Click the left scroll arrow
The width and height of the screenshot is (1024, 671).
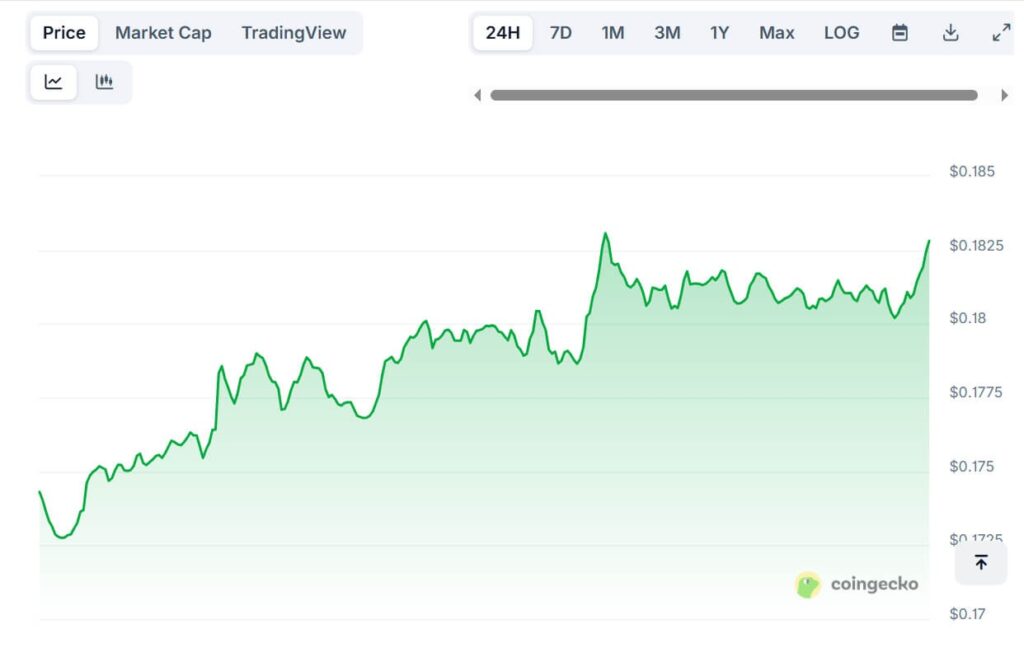(x=477, y=96)
